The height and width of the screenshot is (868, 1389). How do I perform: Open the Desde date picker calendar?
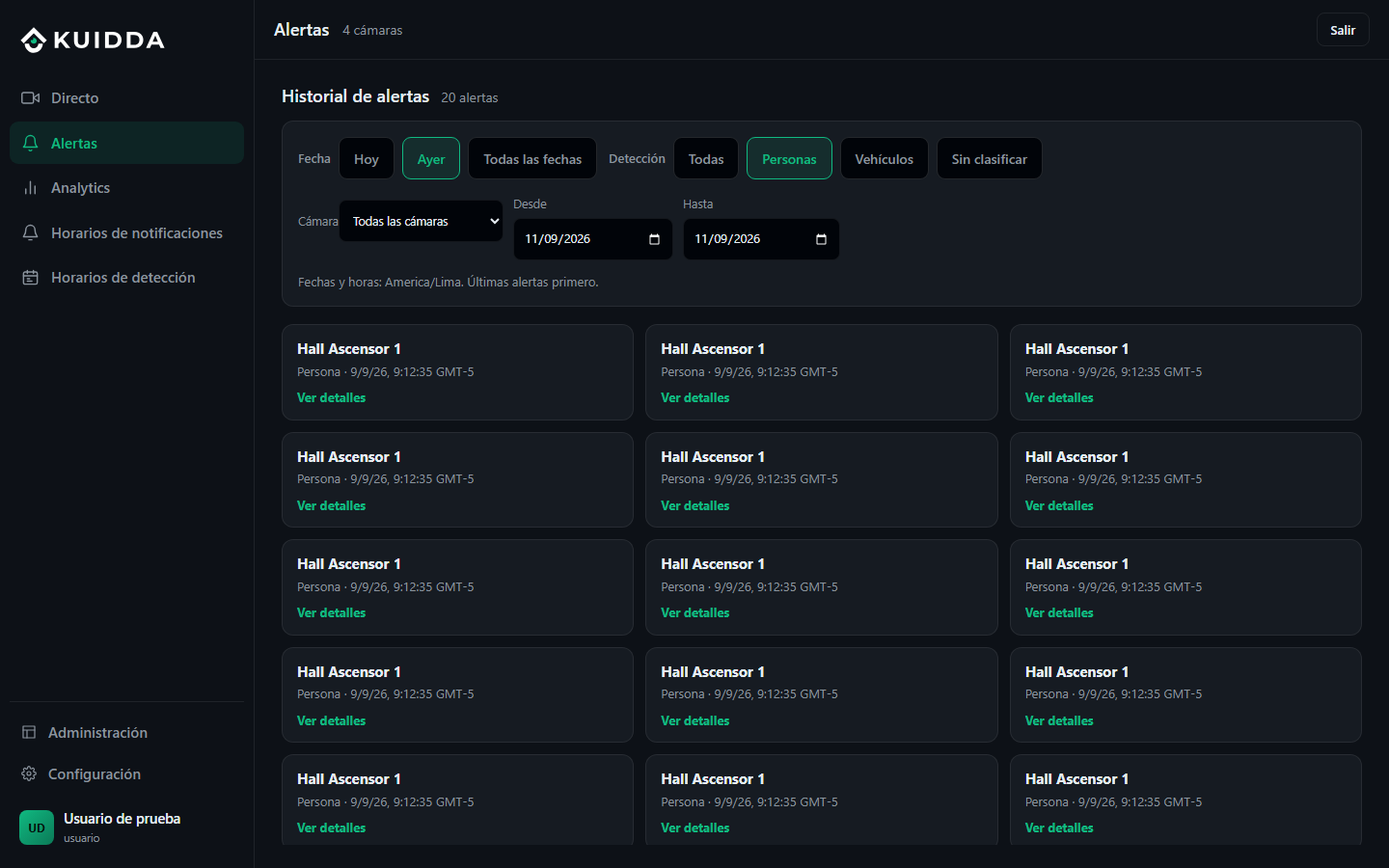point(654,239)
